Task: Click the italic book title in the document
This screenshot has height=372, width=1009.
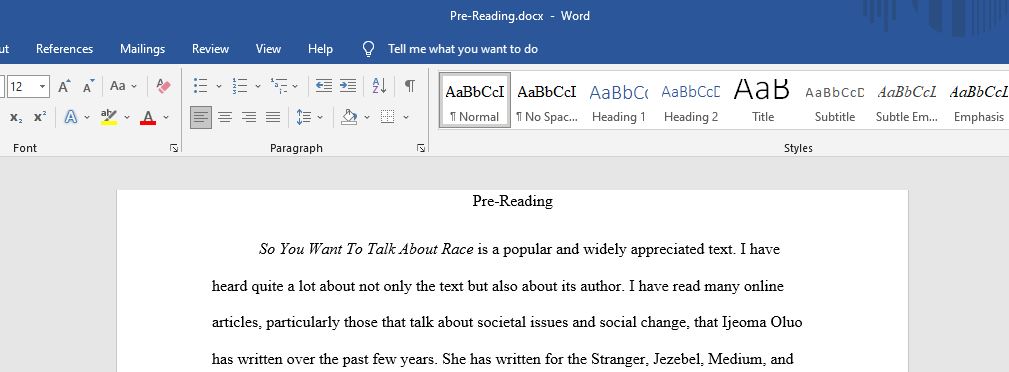Action: [x=366, y=250]
